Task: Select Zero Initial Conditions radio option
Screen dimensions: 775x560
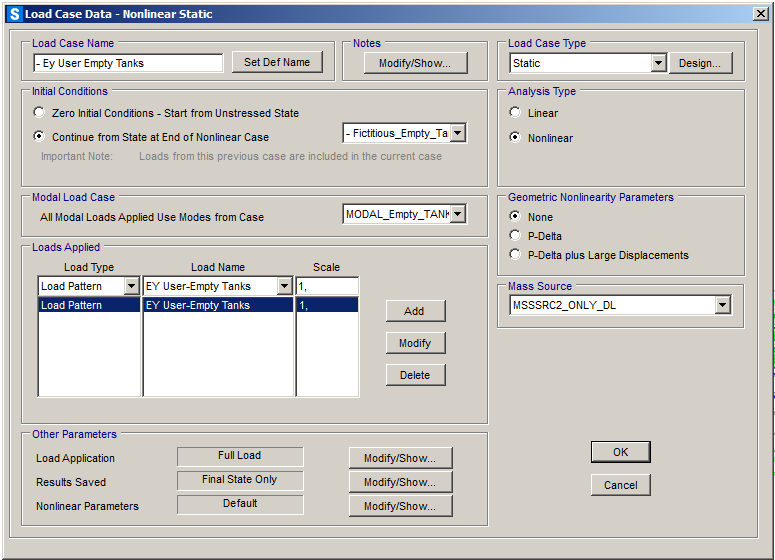Action: (x=39, y=113)
